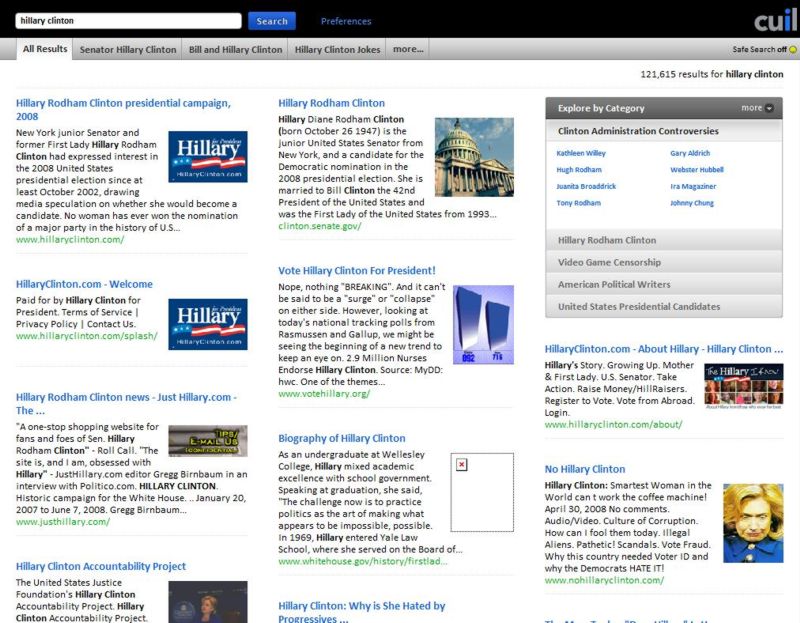Expand more categories with the arrow
The image size is (800, 623).
pos(769,108)
